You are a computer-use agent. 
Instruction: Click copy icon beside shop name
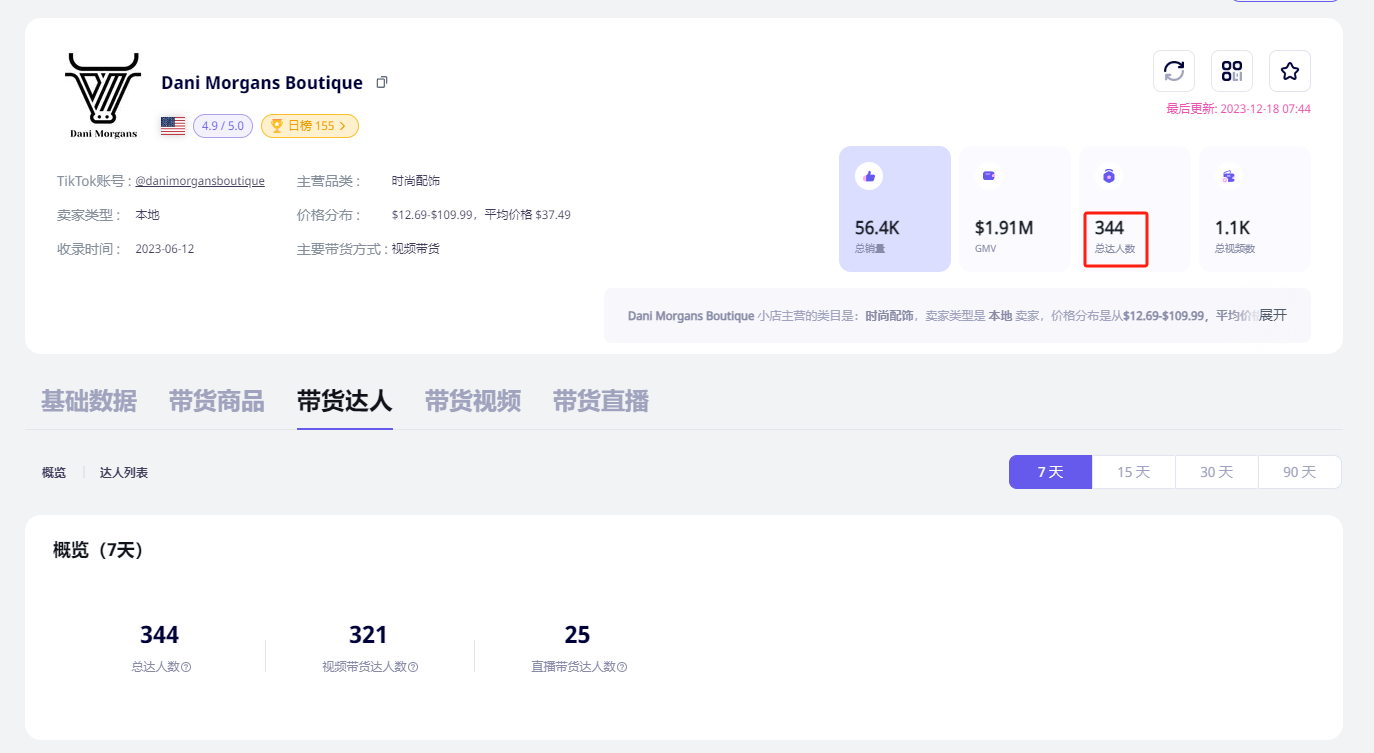(382, 82)
